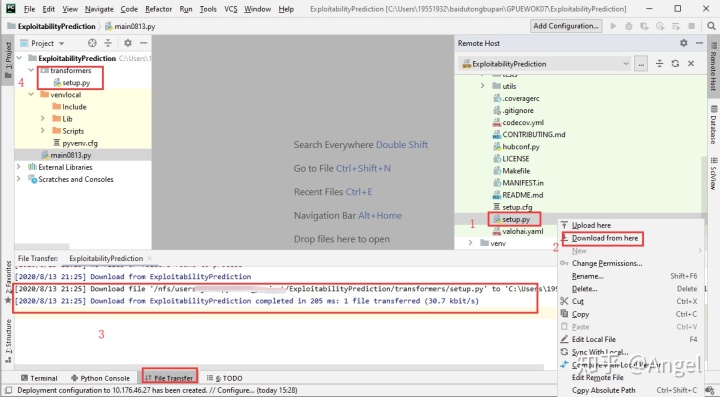Image resolution: width=720 pixels, height=397 pixels.
Task: Click the Remote Host browse ellipsis button
Action: [641, 64]
